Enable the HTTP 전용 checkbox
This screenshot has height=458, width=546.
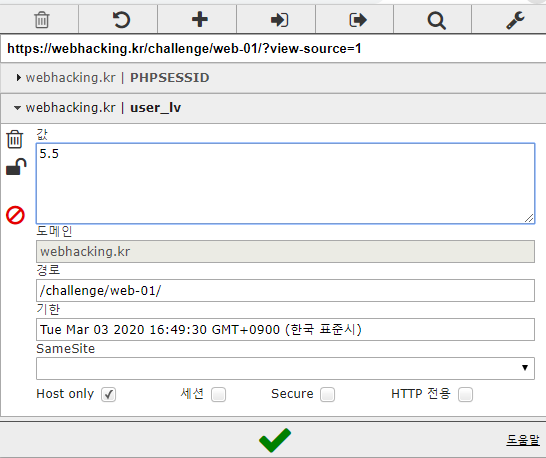[x=465, y=395]
